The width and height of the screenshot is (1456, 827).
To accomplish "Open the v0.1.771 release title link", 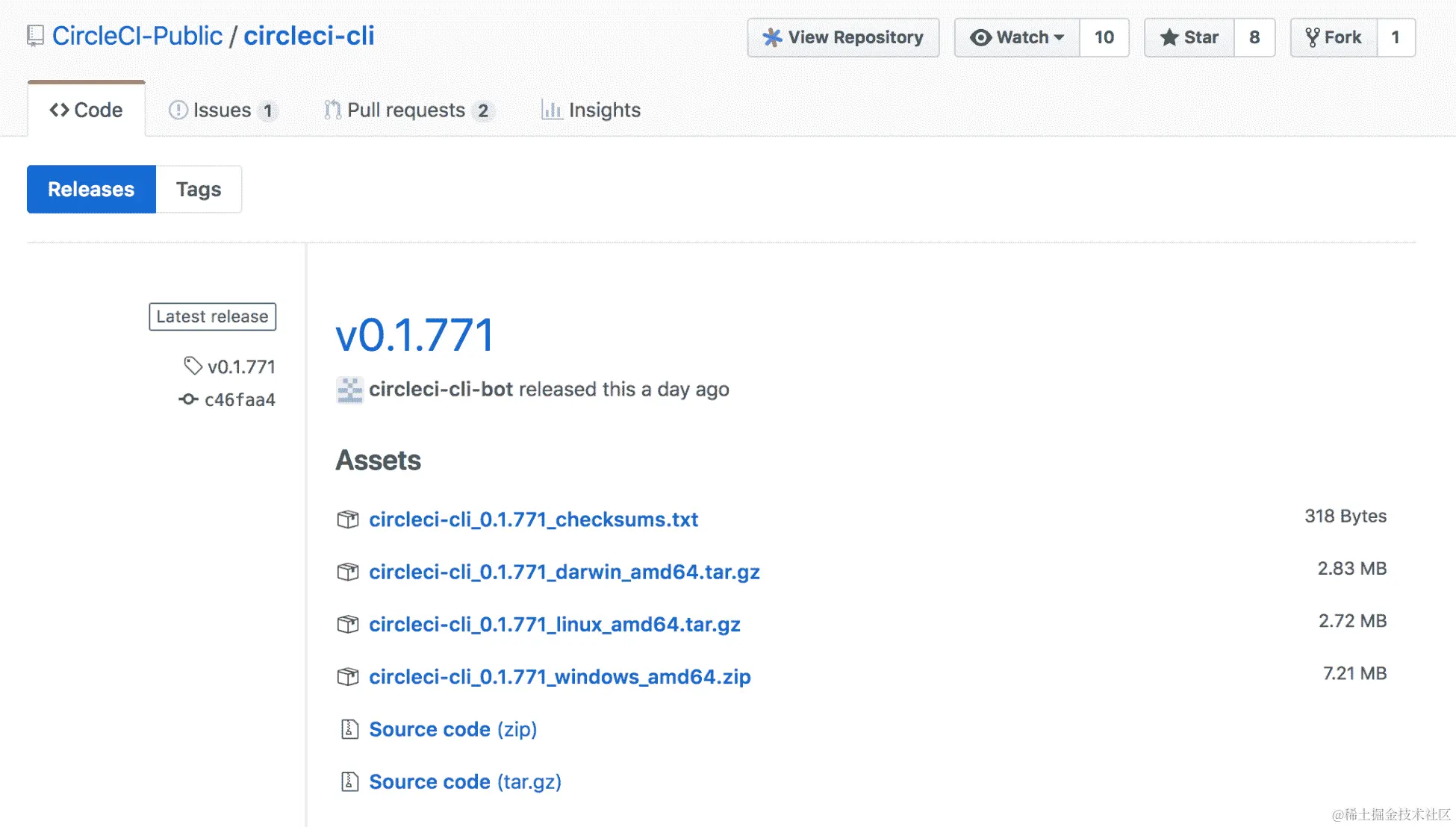I will [x=414, y=335].
